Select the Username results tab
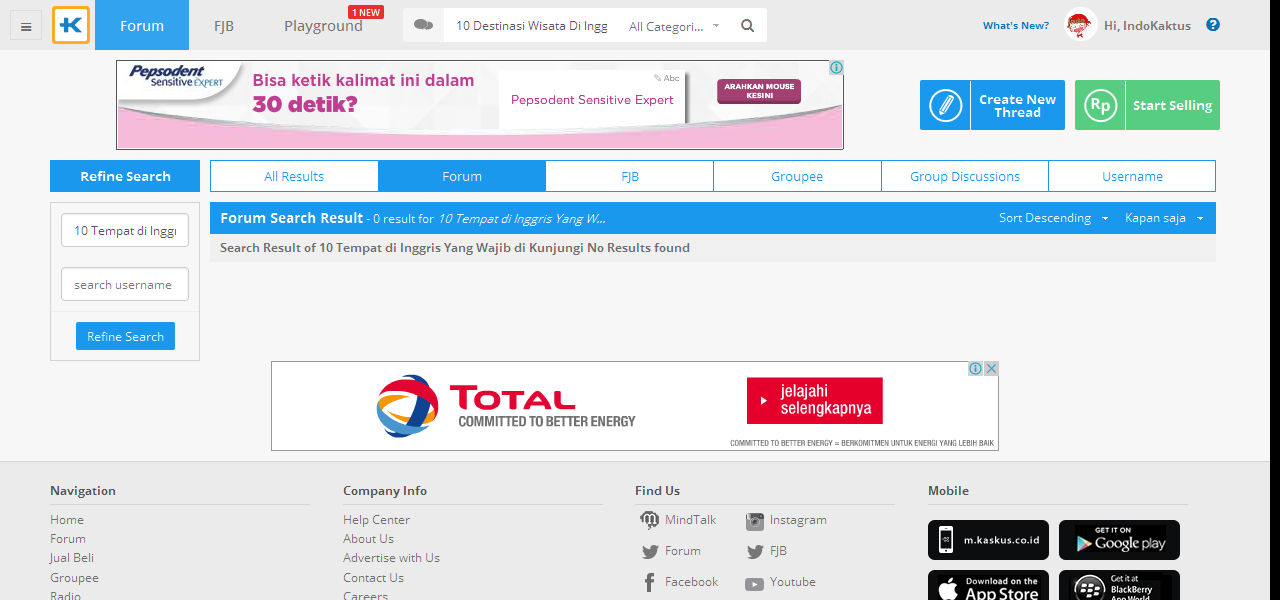This screenshot has height=600, width=1280. (x=1132, y=176)
